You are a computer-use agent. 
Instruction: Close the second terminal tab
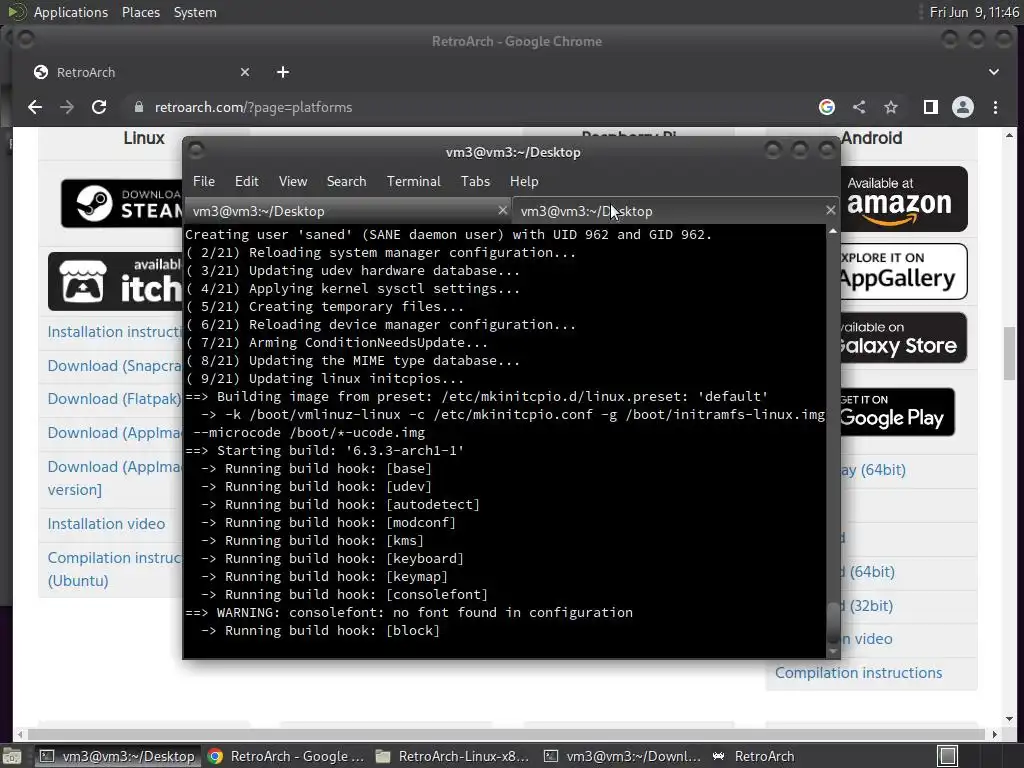tap(830, 210)
